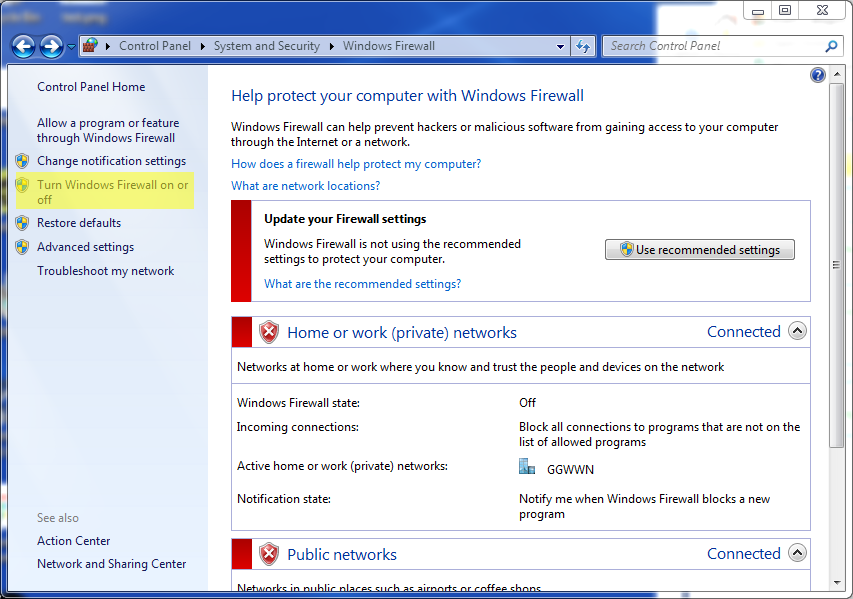This screenshot has width=853, height=599.
Task: Open How does a firewall help link
Action: pos(356,164)
